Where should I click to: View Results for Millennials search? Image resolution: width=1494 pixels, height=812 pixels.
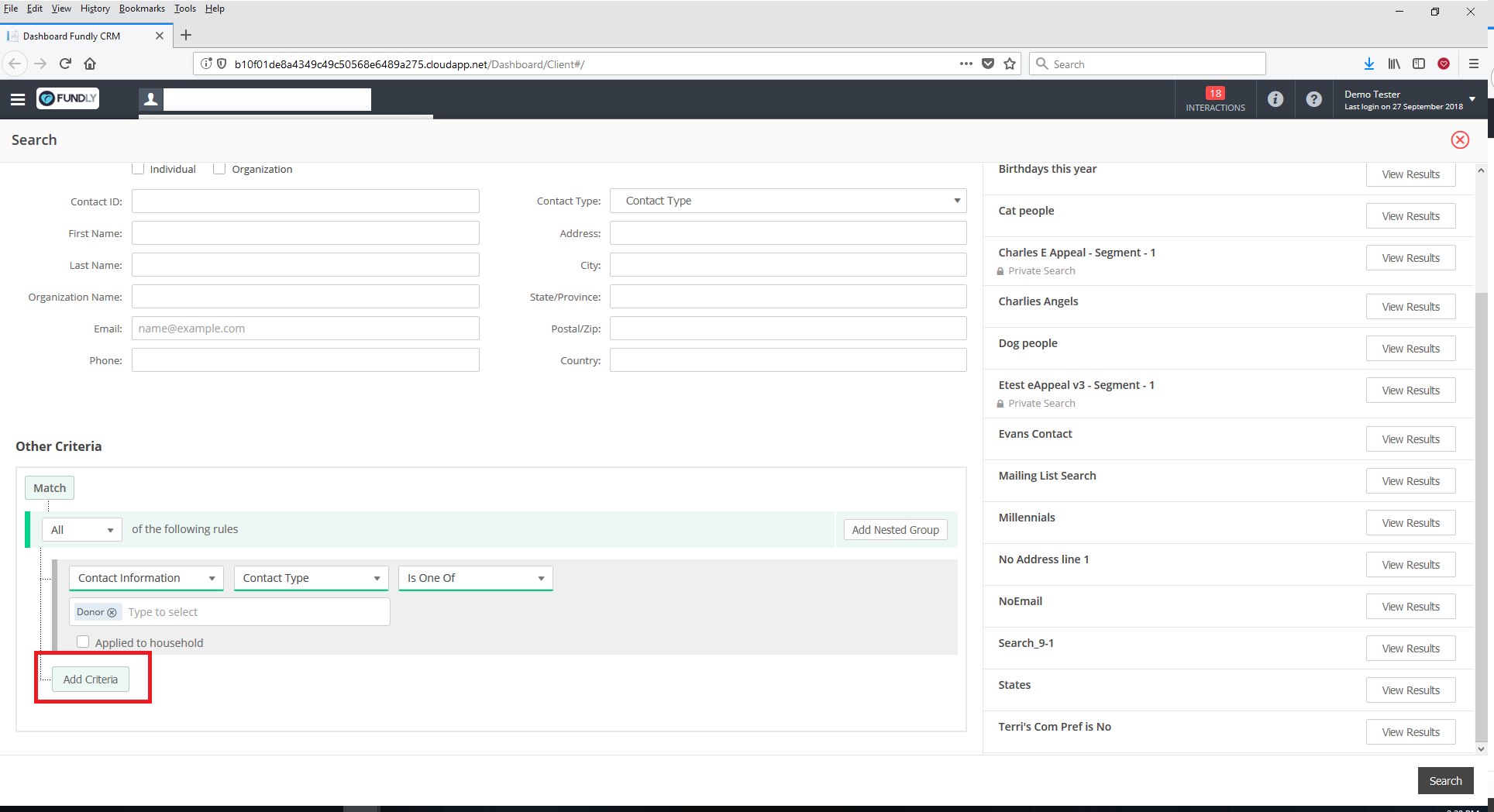(1410, 523)
